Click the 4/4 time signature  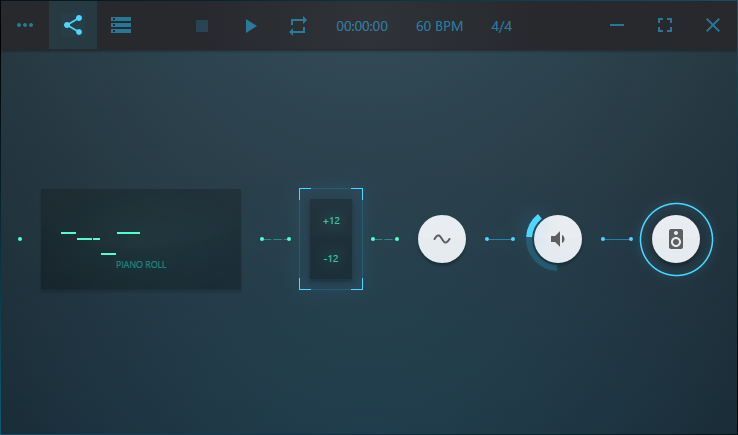click(x=501, y=26)
